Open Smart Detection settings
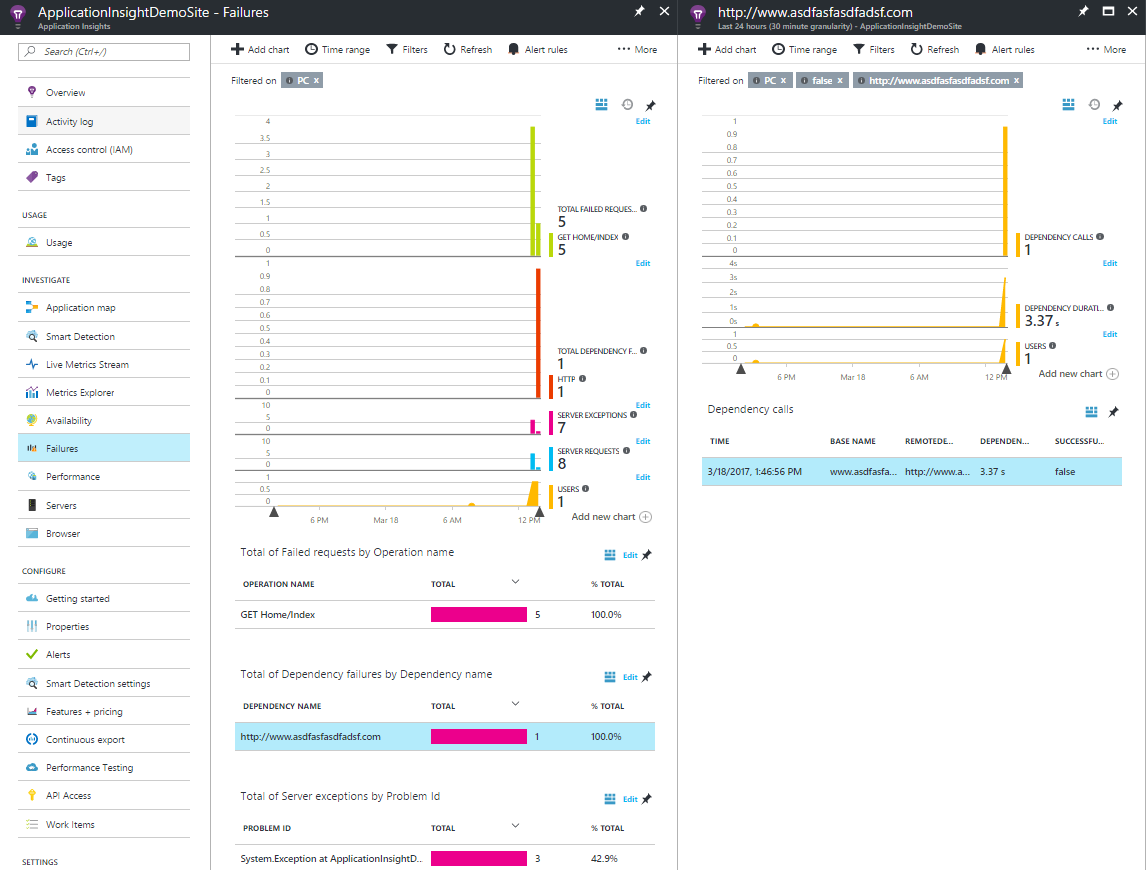This screenshot has height=870, width=1146. pos(103,683)
